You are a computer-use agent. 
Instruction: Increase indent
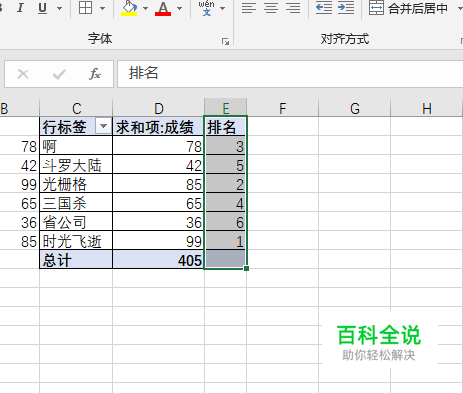coord(346,8)
